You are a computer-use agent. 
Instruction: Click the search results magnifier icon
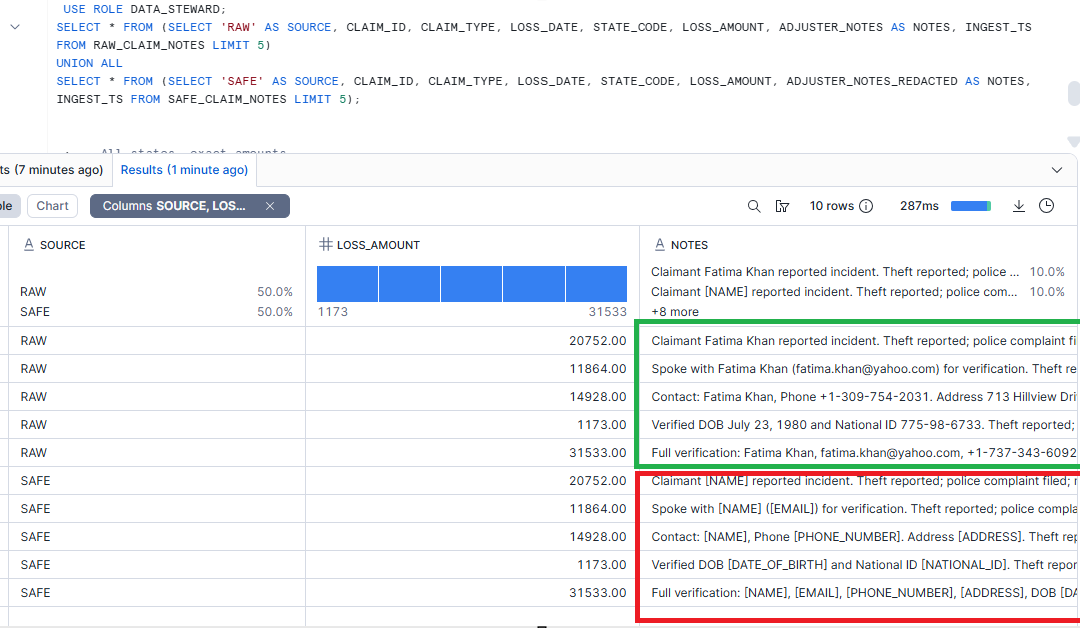pos(755,206)
